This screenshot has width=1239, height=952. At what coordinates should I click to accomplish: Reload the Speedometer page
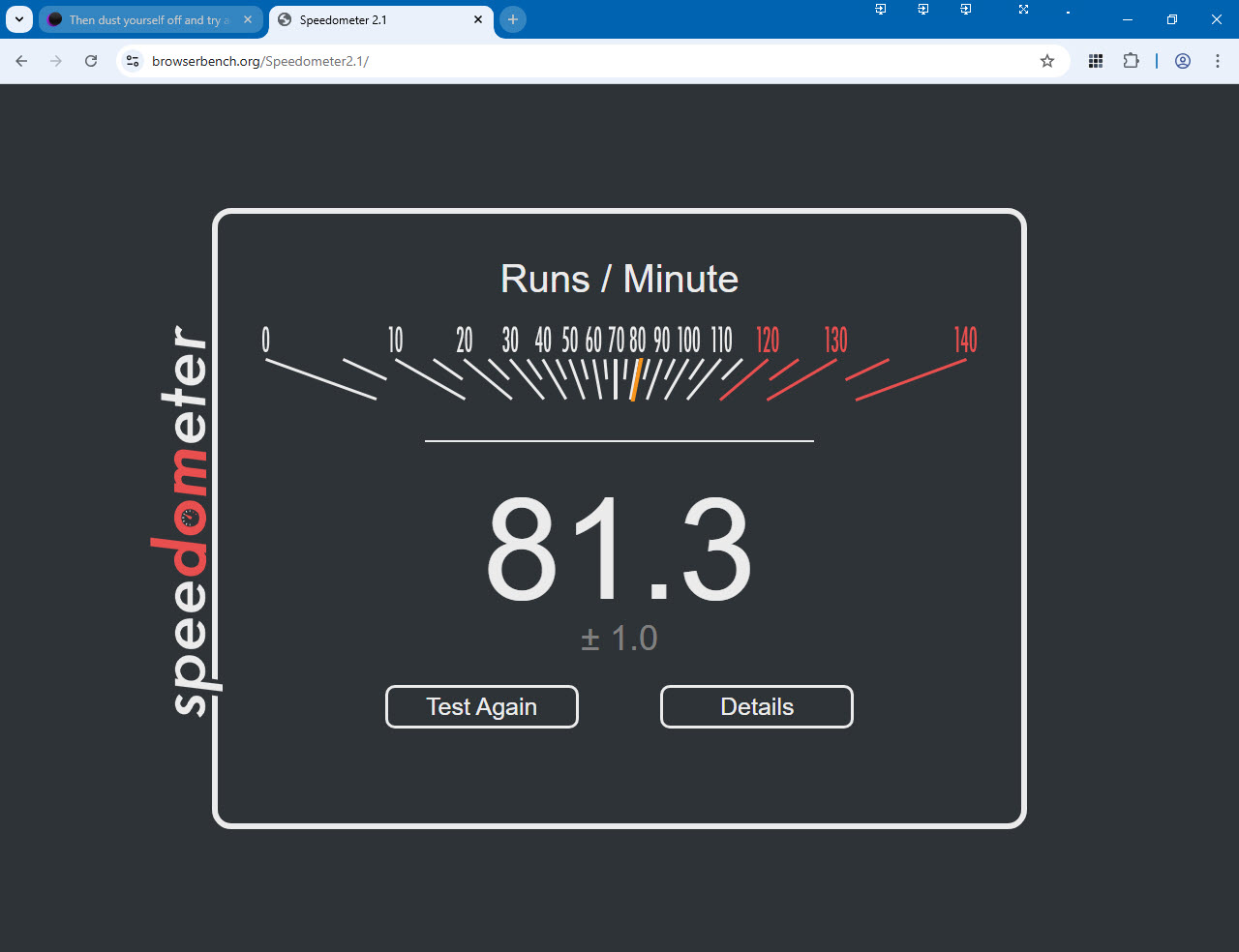(91, 61)
